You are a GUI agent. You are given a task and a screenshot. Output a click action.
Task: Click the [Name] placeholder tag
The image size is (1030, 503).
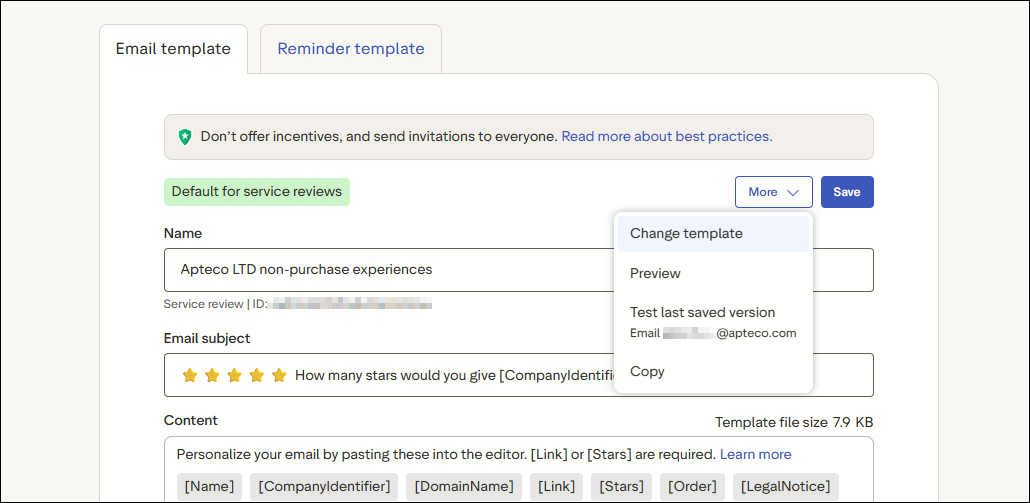[x=210, y=487]
